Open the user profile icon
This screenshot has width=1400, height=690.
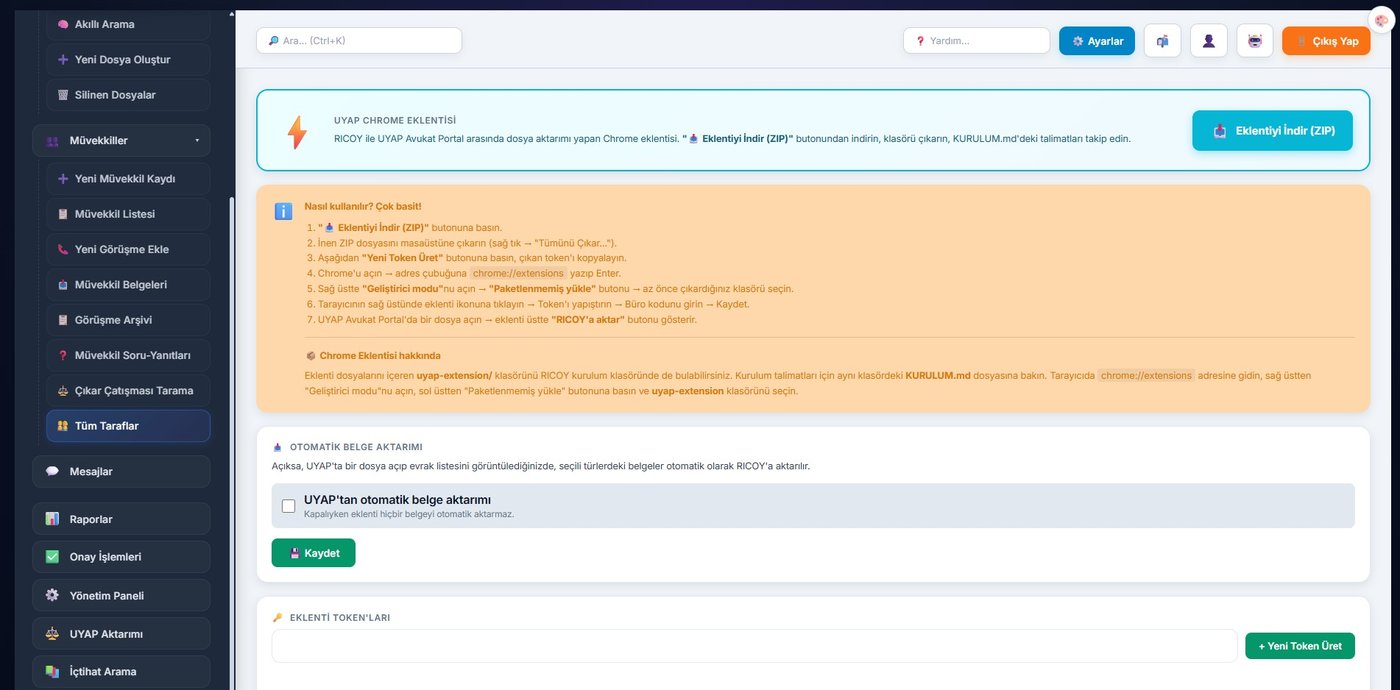click(1209, 41)
